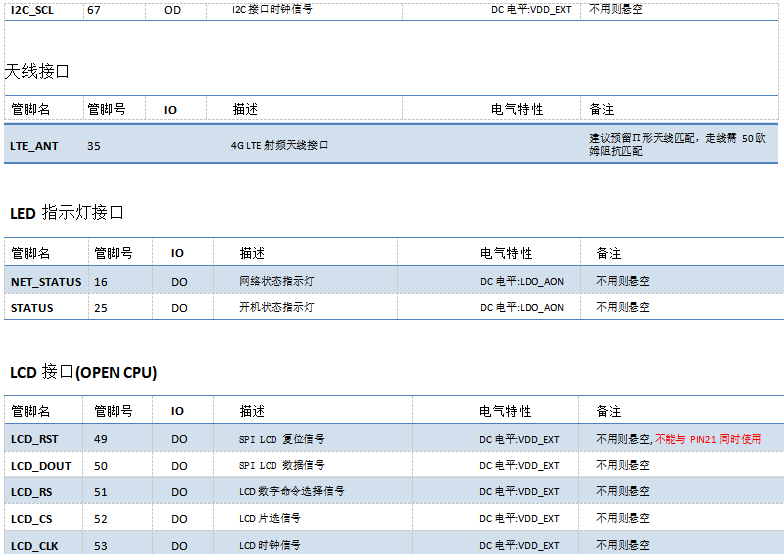Click the LCD 接口(OPEN CPU) heading

point(83,373)
